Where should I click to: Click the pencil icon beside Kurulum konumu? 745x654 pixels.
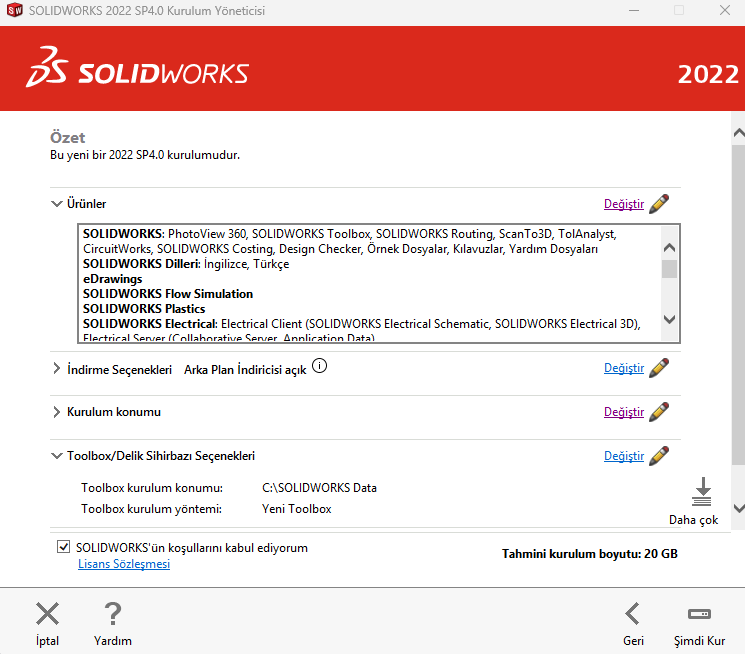point(659,412)
